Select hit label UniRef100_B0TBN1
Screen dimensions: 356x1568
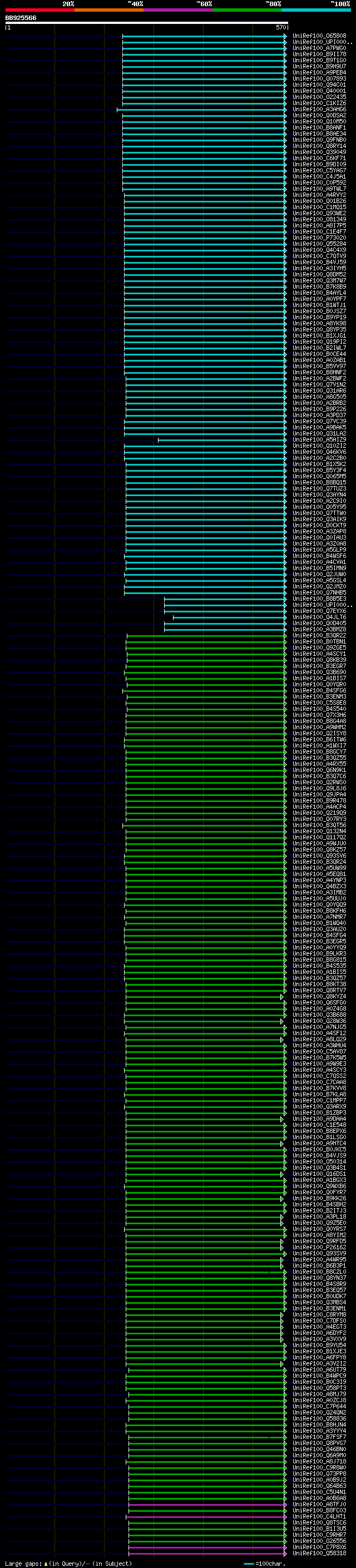point(319,641)
